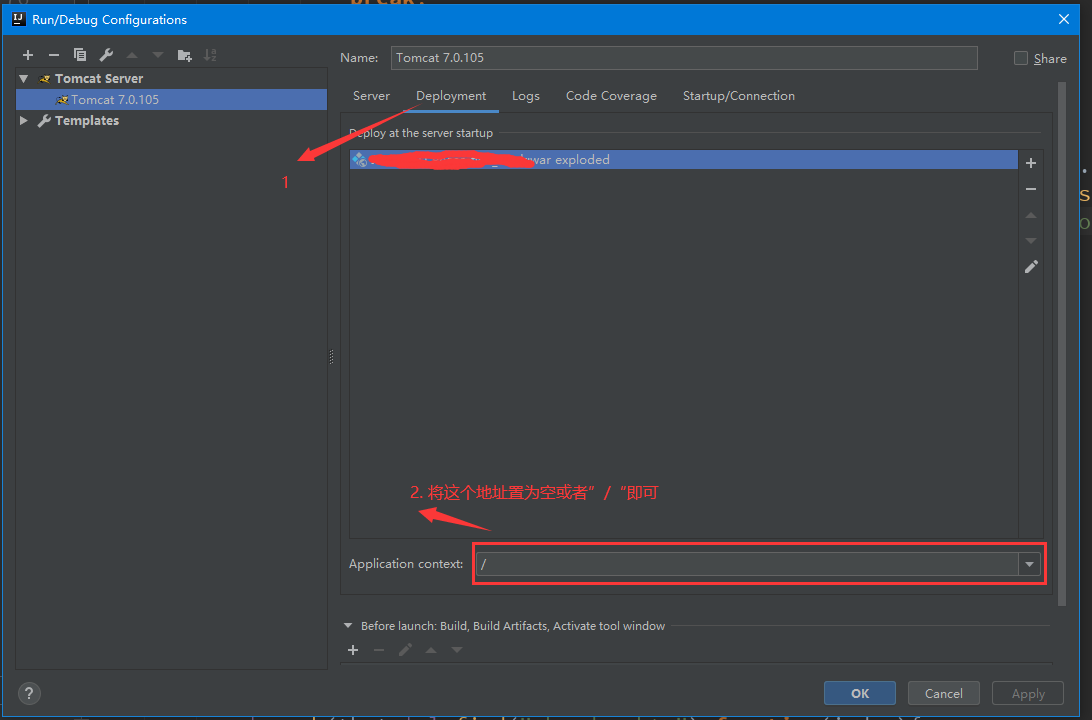This screenshot has width=1092, height=720.
Task: Open the Application context dropdown arrow
Action: [1029, 564]
